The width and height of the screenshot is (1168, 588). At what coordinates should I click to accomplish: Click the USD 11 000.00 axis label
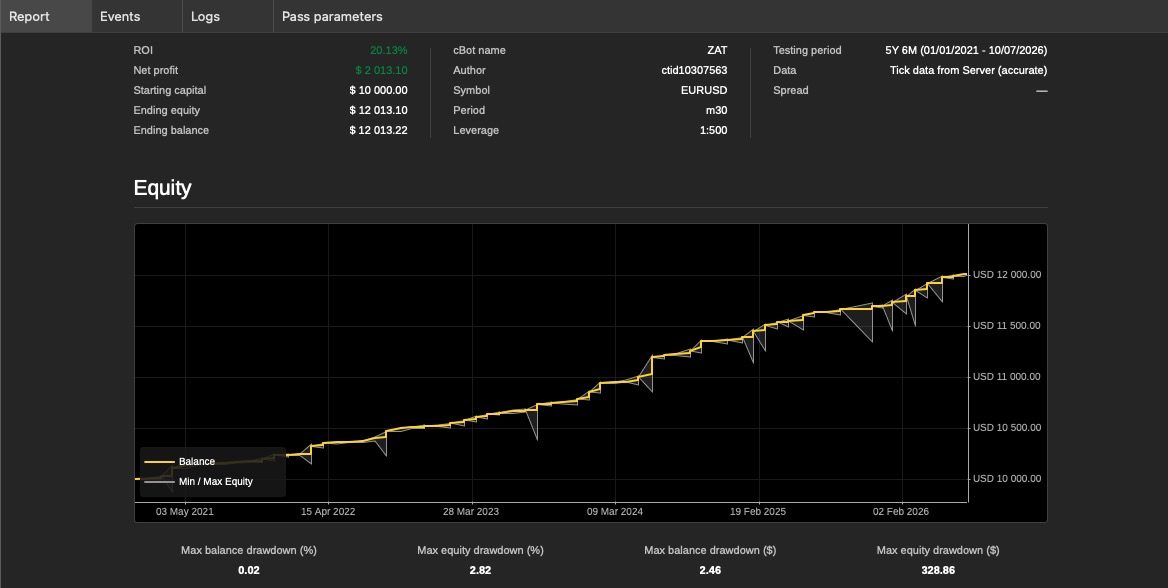[1007, 377]
